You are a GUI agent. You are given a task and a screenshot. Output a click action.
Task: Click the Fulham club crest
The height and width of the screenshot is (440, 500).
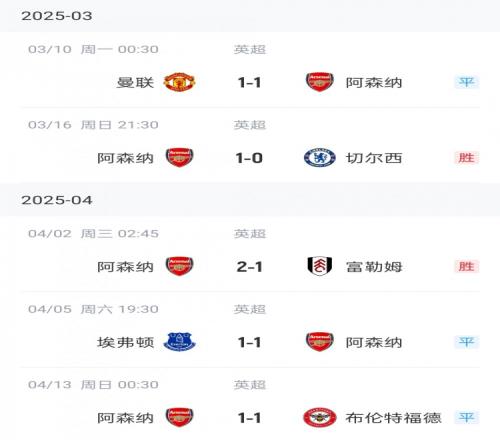[x=320, y=266]
